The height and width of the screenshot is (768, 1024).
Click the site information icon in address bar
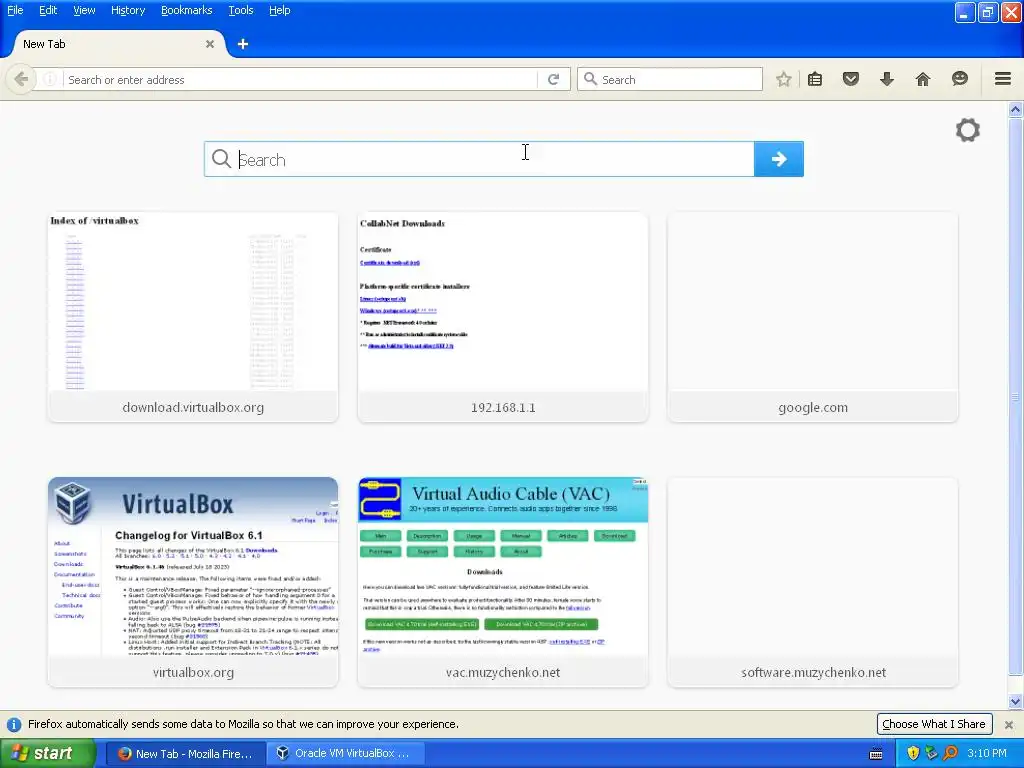tap(50, 79)
